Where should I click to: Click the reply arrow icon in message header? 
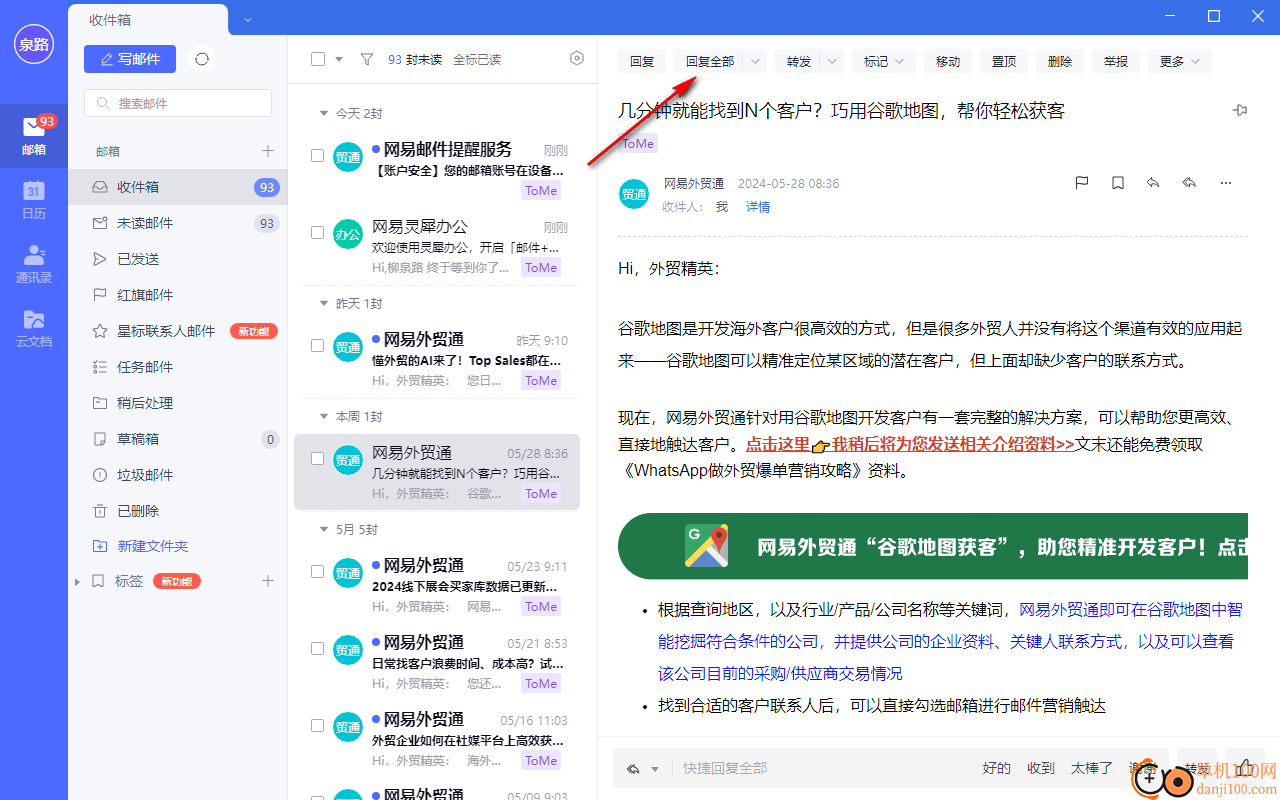[1153, 183]
